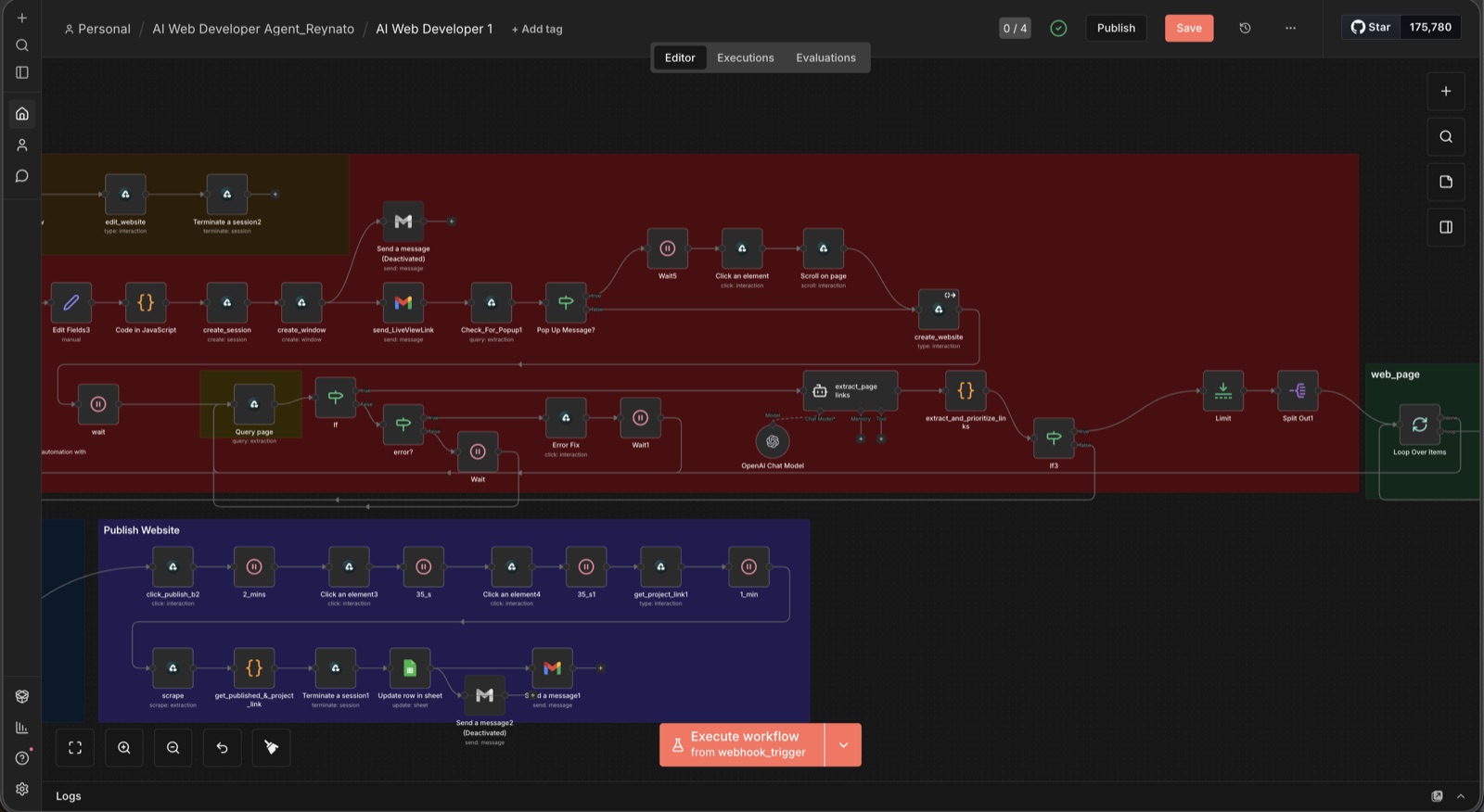The width and height of the screenshot is (1484, 812).
Task: Open the canvas search node button
Action: [1446, 136]
